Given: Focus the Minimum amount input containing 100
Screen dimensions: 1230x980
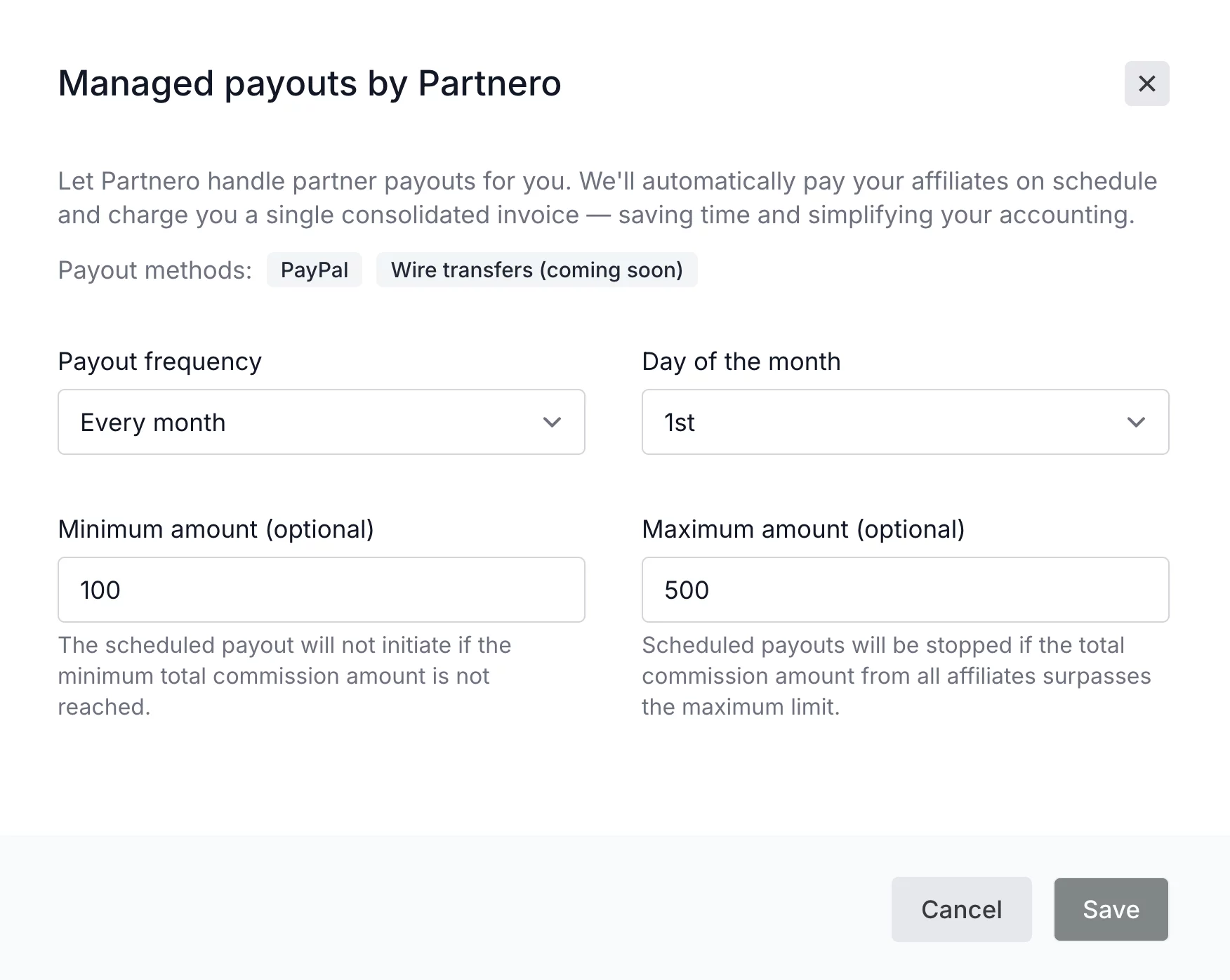Looking at the screenshot, I should click(321, 590).
